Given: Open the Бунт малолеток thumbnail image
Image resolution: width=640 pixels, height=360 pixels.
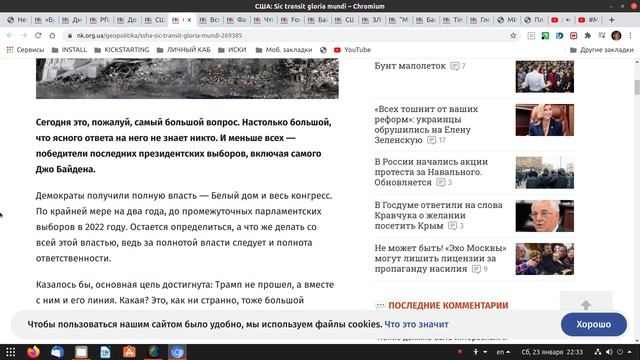Looking at the screenshot, I should 544,77.
